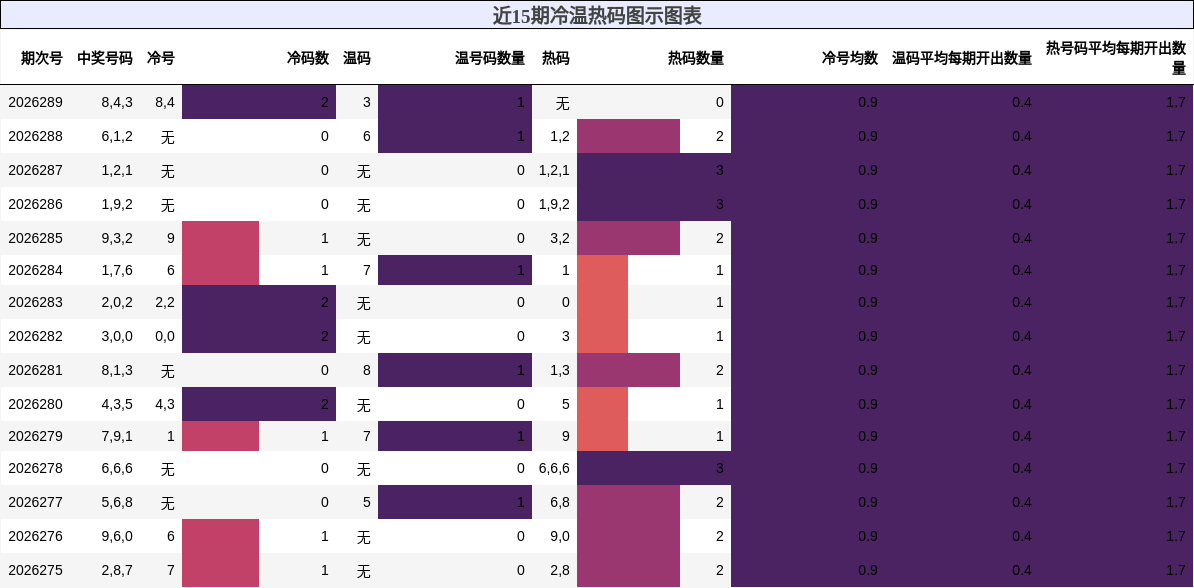This screenshot has height=588, width=1194.
Task: Click the title 近15期冷温热码图示图表
Action: click(597, 15)
